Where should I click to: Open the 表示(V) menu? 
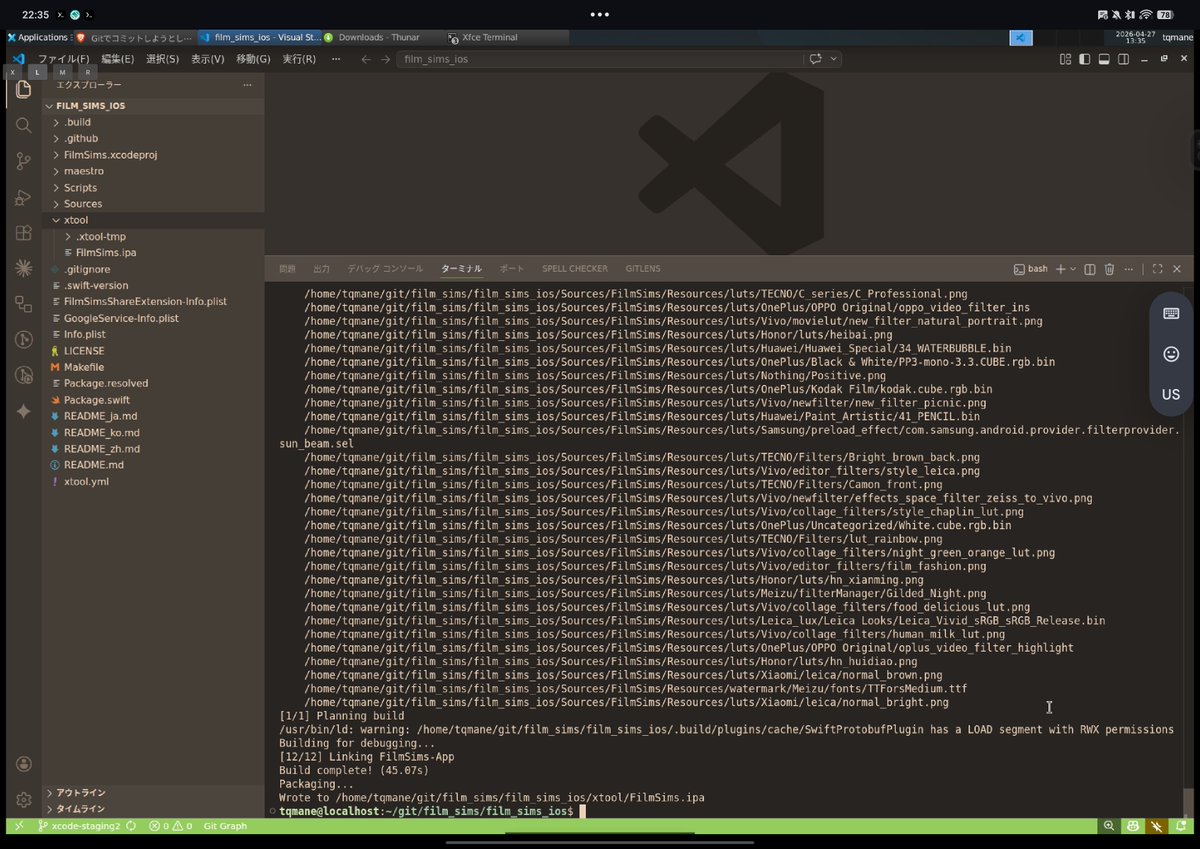pos(208,59)
